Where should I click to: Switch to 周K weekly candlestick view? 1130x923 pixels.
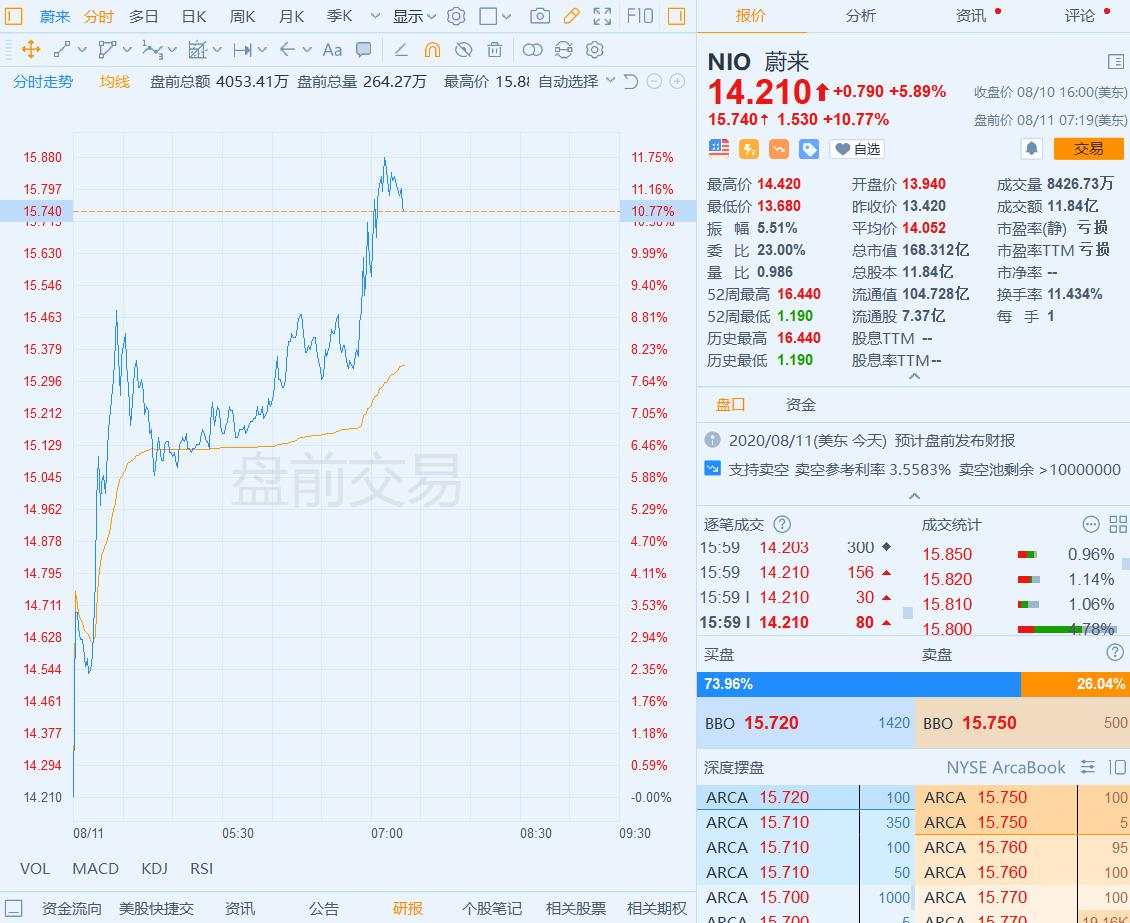(242, 16)
